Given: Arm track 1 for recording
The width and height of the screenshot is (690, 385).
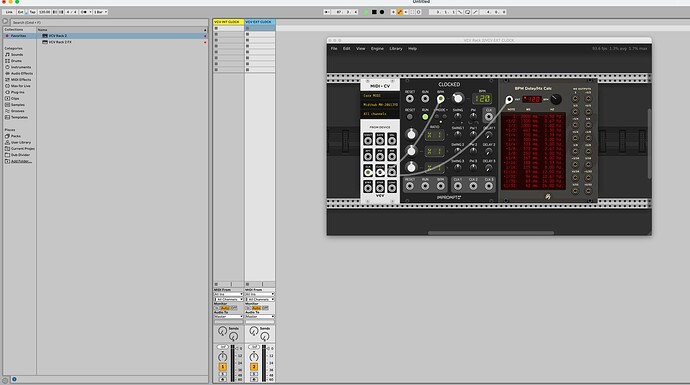Looking at the screenshot, I should click(223, 379).
